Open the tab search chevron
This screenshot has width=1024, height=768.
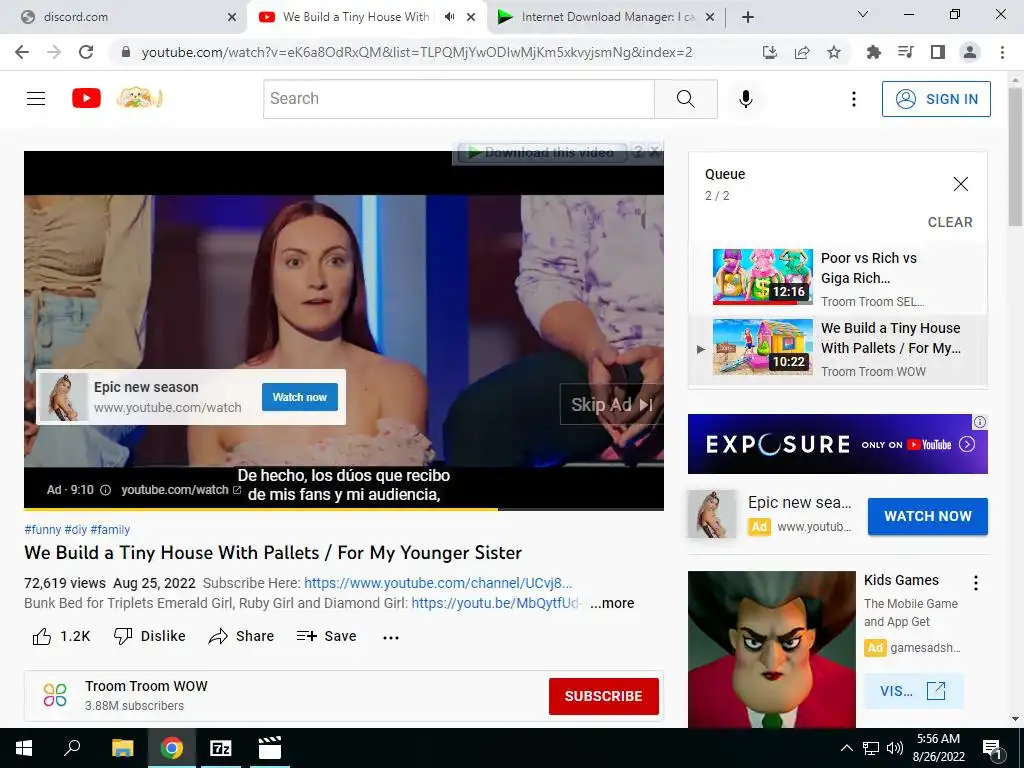point(863,14)
